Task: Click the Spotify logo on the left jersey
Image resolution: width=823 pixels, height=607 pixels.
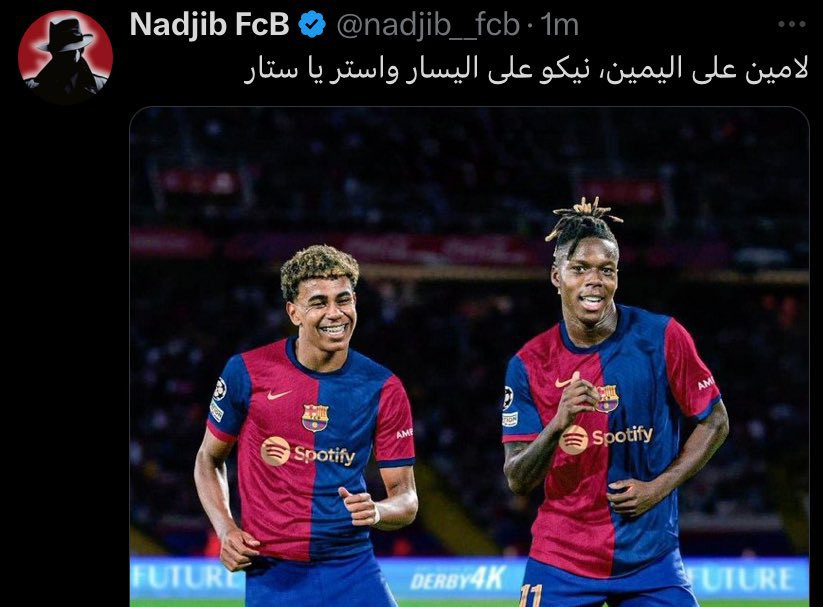Action: [308, 452]
